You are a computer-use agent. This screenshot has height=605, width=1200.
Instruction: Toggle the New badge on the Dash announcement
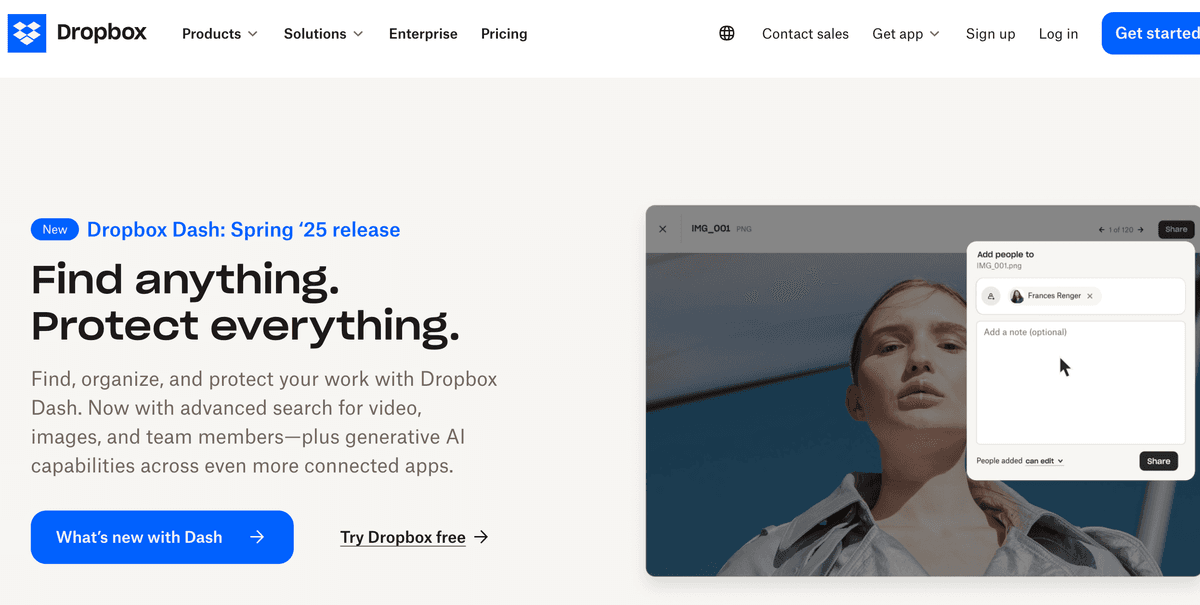[54, 229]
